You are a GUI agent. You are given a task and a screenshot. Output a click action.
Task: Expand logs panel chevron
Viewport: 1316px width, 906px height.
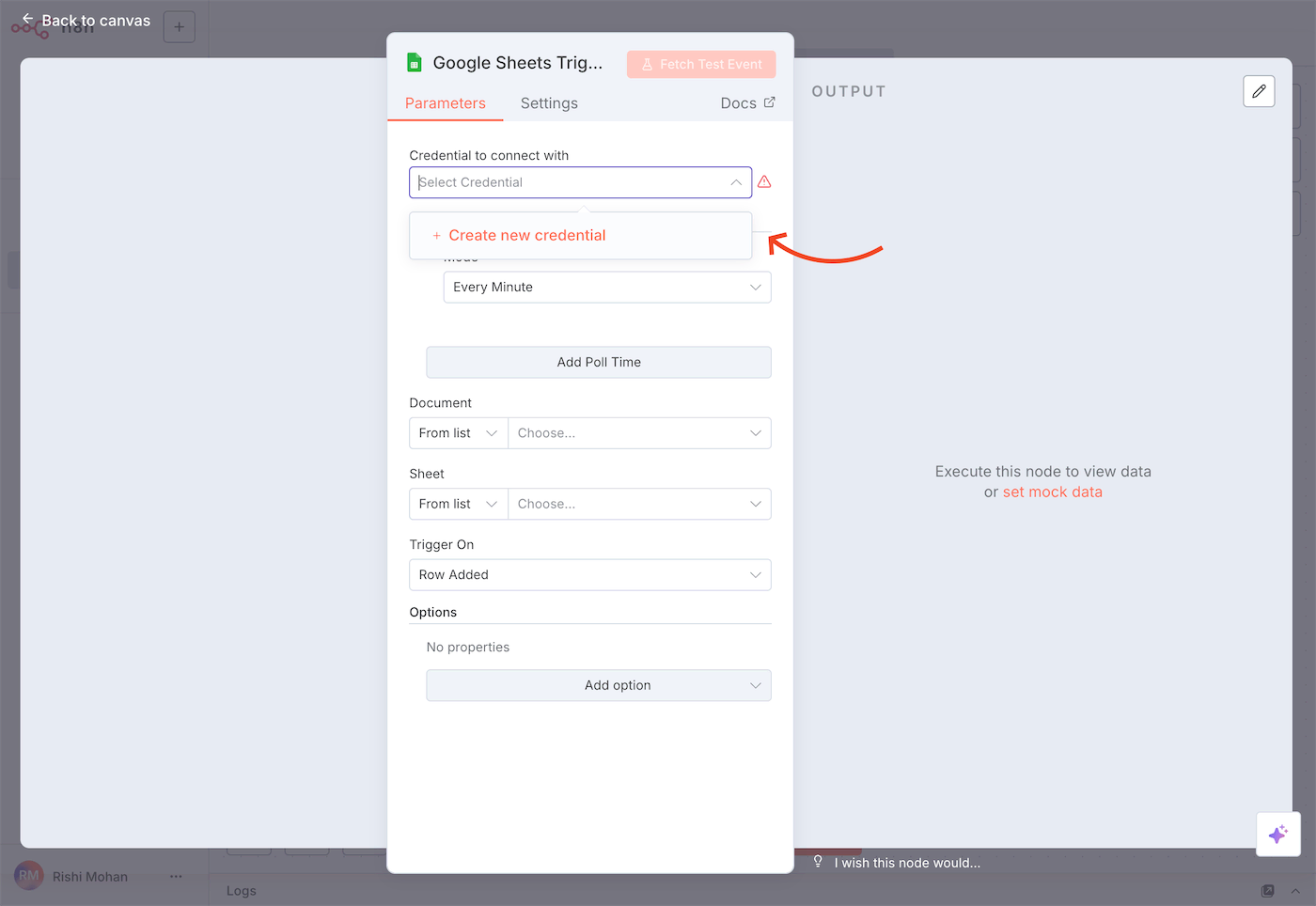pos(1295,891)
